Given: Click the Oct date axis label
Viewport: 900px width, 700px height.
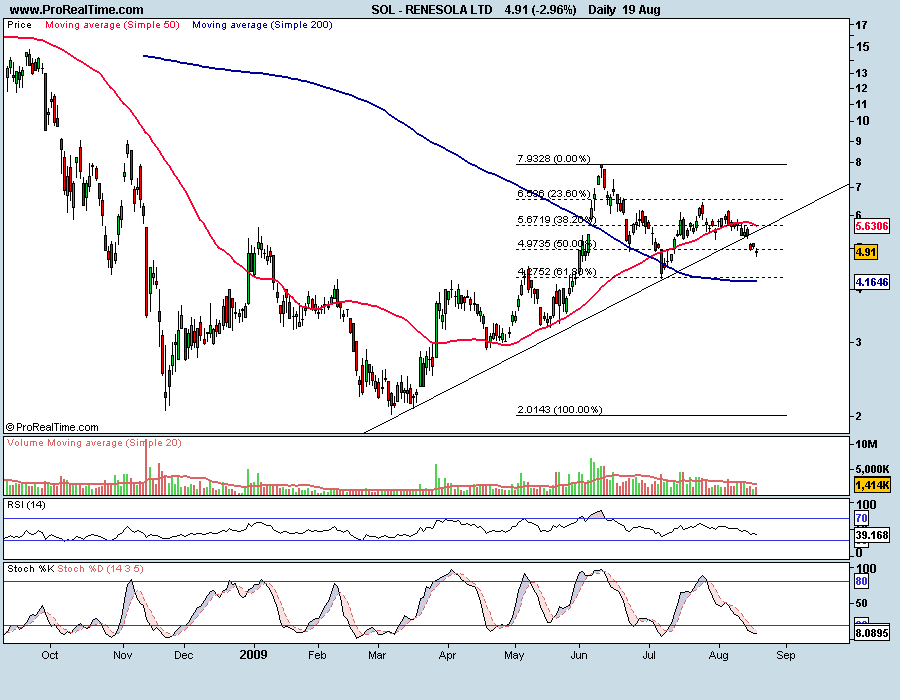Looking at the screenshot, I should [x=50, y=655].
